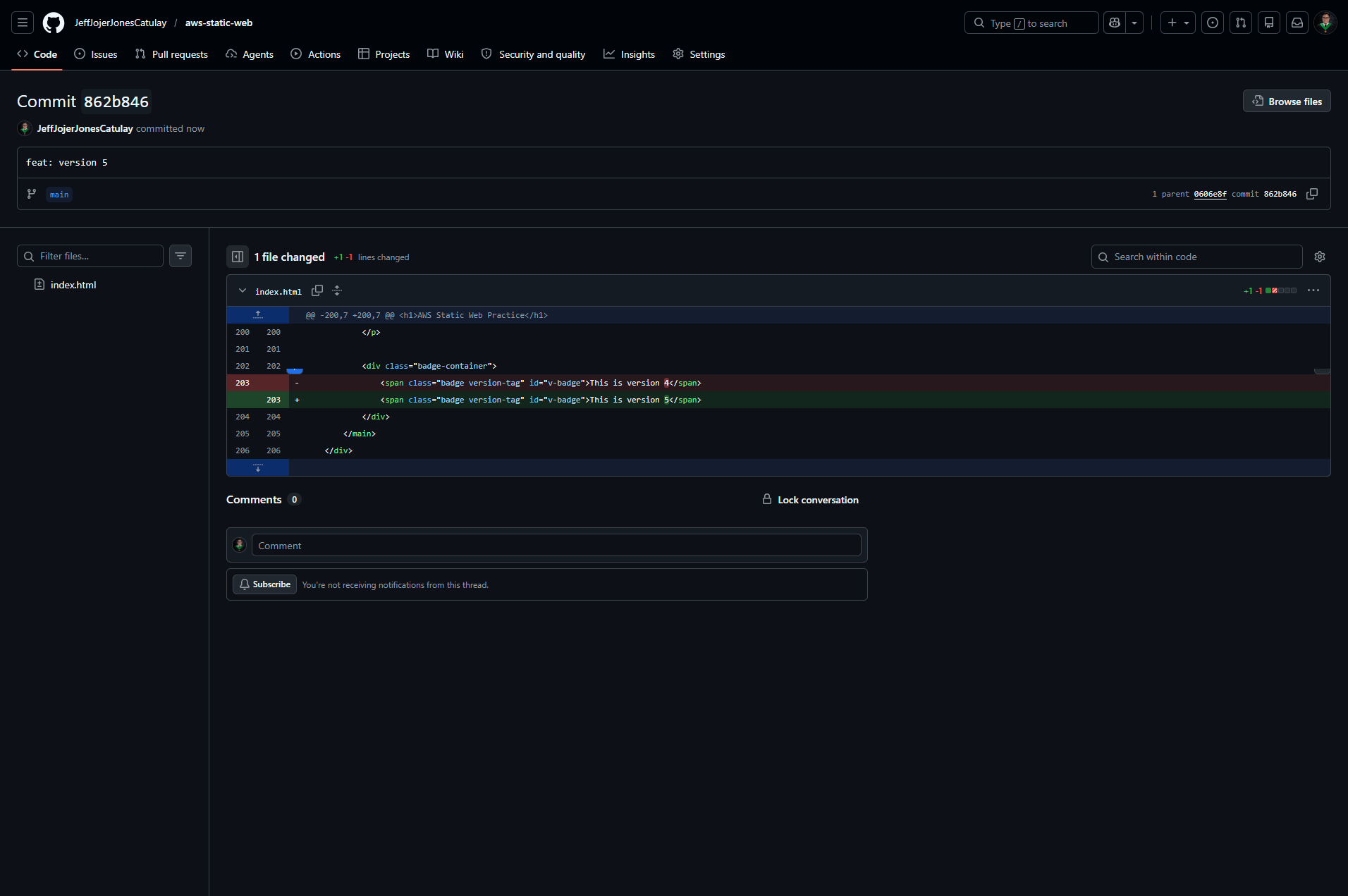
Task: Open the Insights tab
Action: click(629, 54)
